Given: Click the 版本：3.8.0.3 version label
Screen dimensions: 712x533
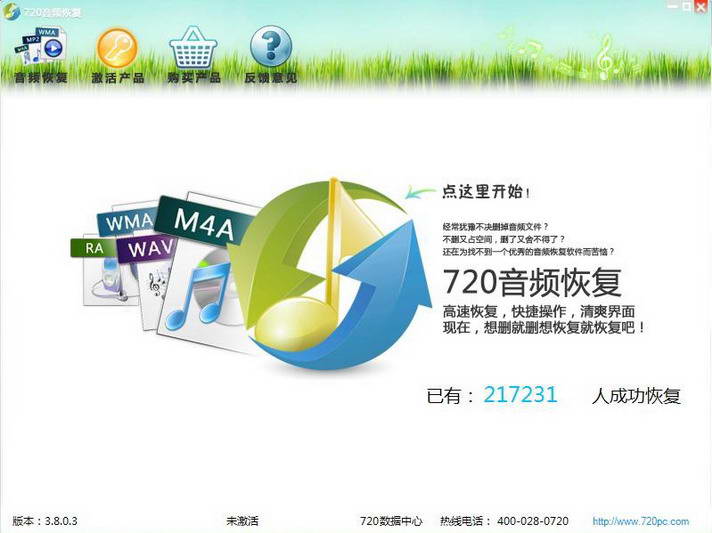Looking at the screenshot, I should tap(45, 521).
